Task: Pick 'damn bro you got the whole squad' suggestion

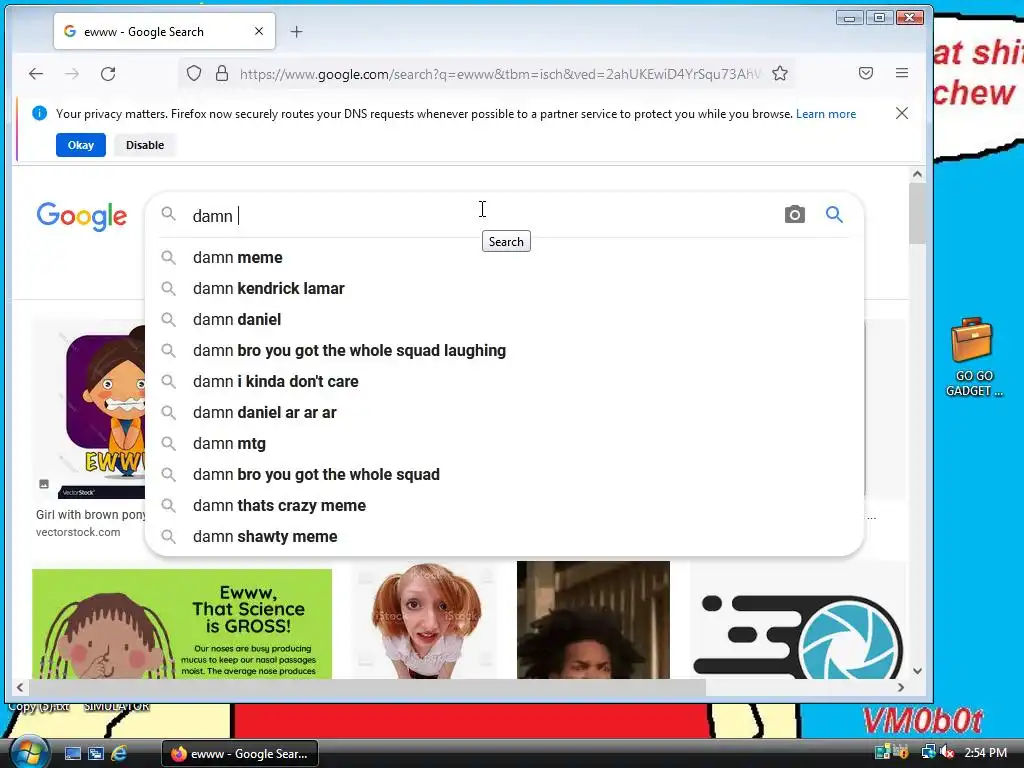Action: (505, 474)
